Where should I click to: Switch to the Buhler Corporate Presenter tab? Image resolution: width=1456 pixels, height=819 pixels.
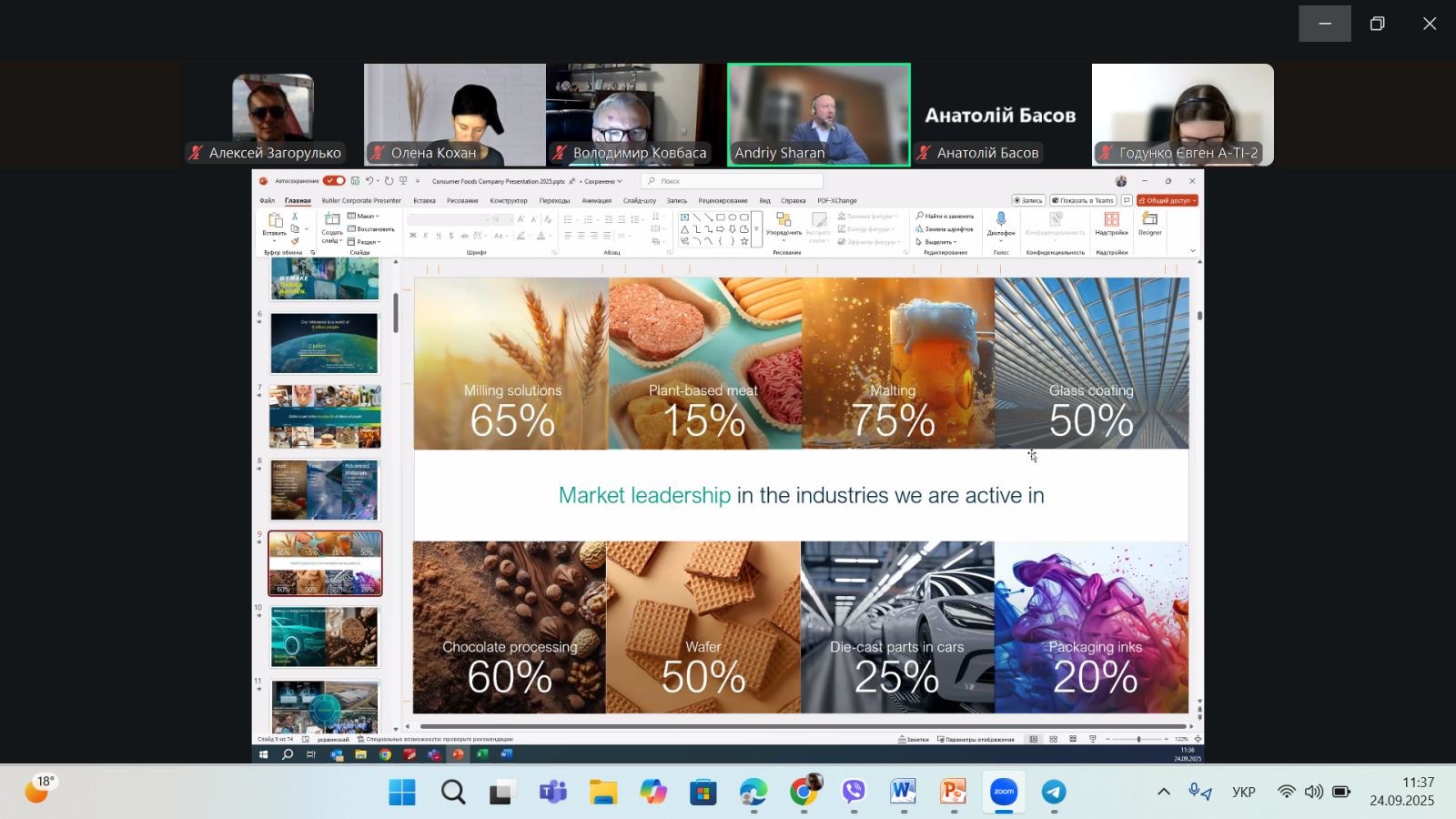pyautogui.click(x=361, y=200)
